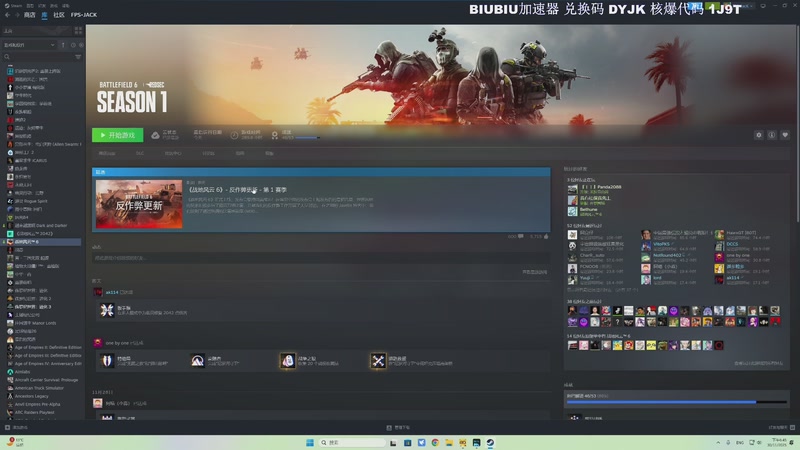This screenshot has width=800, height=450.
Task: Select American Truck Simulator in list
Action: point(36,388)
